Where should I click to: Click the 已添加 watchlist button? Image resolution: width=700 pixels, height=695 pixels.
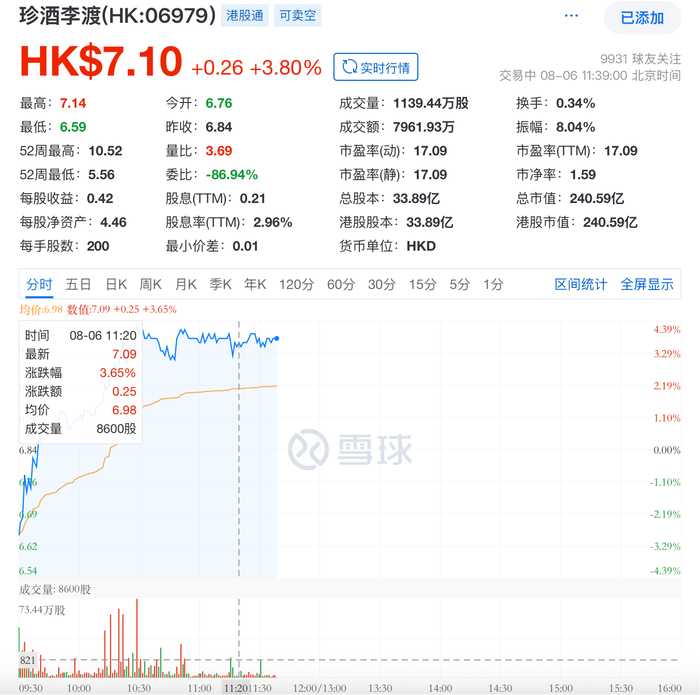click(x=641, y=17)
